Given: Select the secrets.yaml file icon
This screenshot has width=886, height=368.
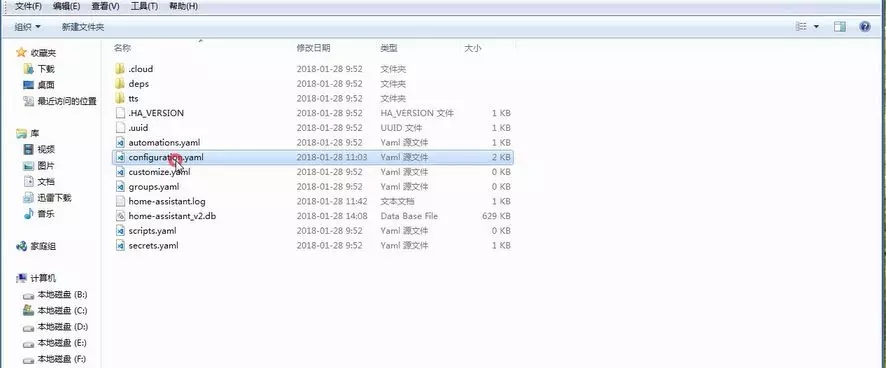Looking at the screenshot, I should (x=120, y=245).
